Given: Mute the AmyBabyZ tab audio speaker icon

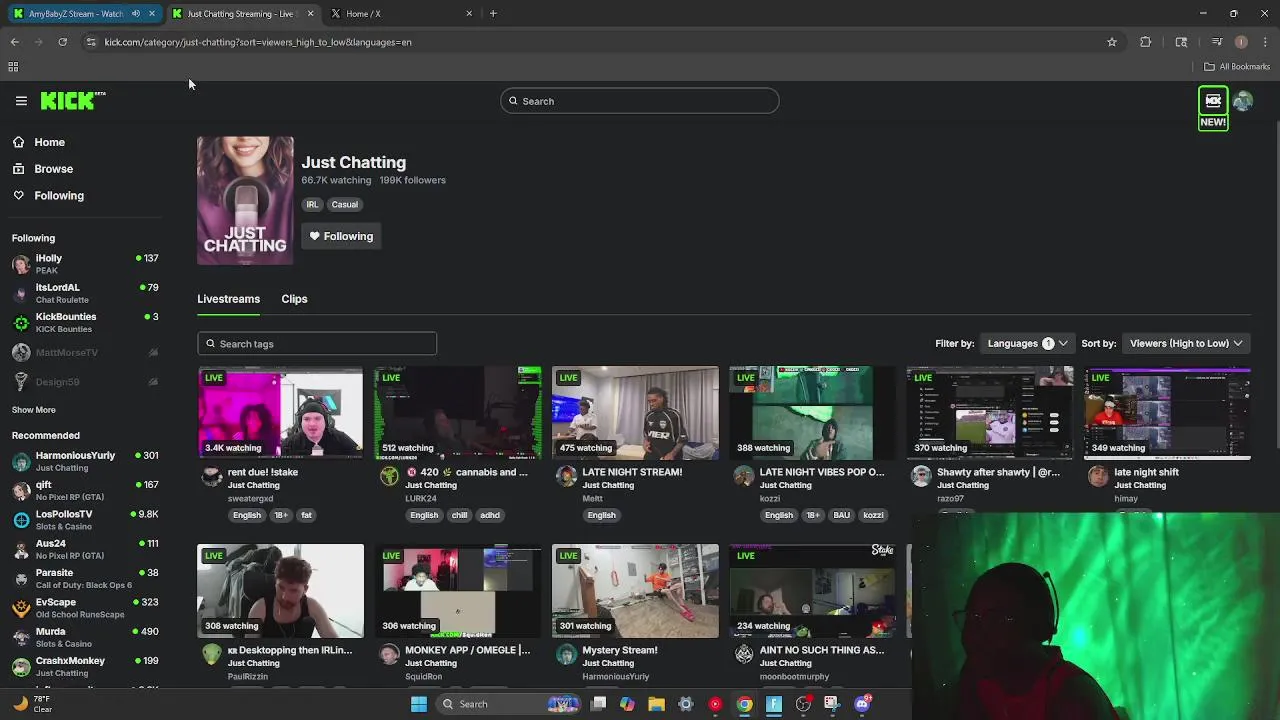Looking at the screenshot, I should [136, 13].
